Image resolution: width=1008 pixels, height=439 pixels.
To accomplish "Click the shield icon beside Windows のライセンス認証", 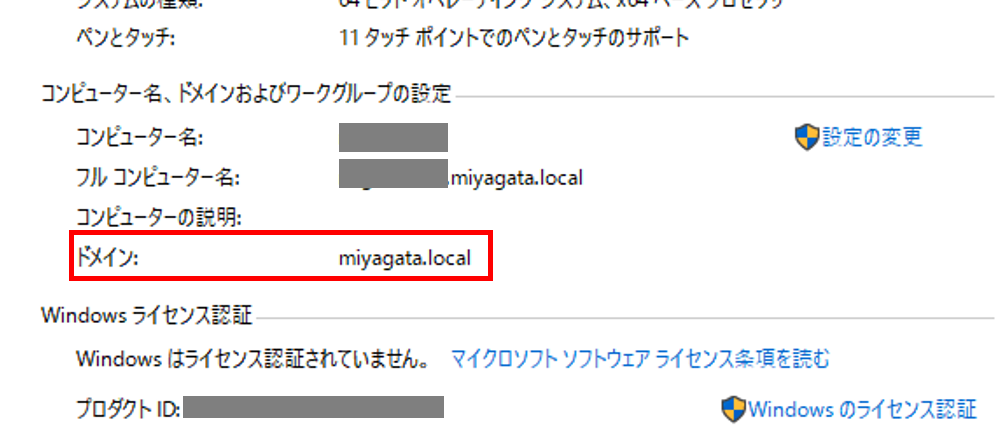I will 734,409.
